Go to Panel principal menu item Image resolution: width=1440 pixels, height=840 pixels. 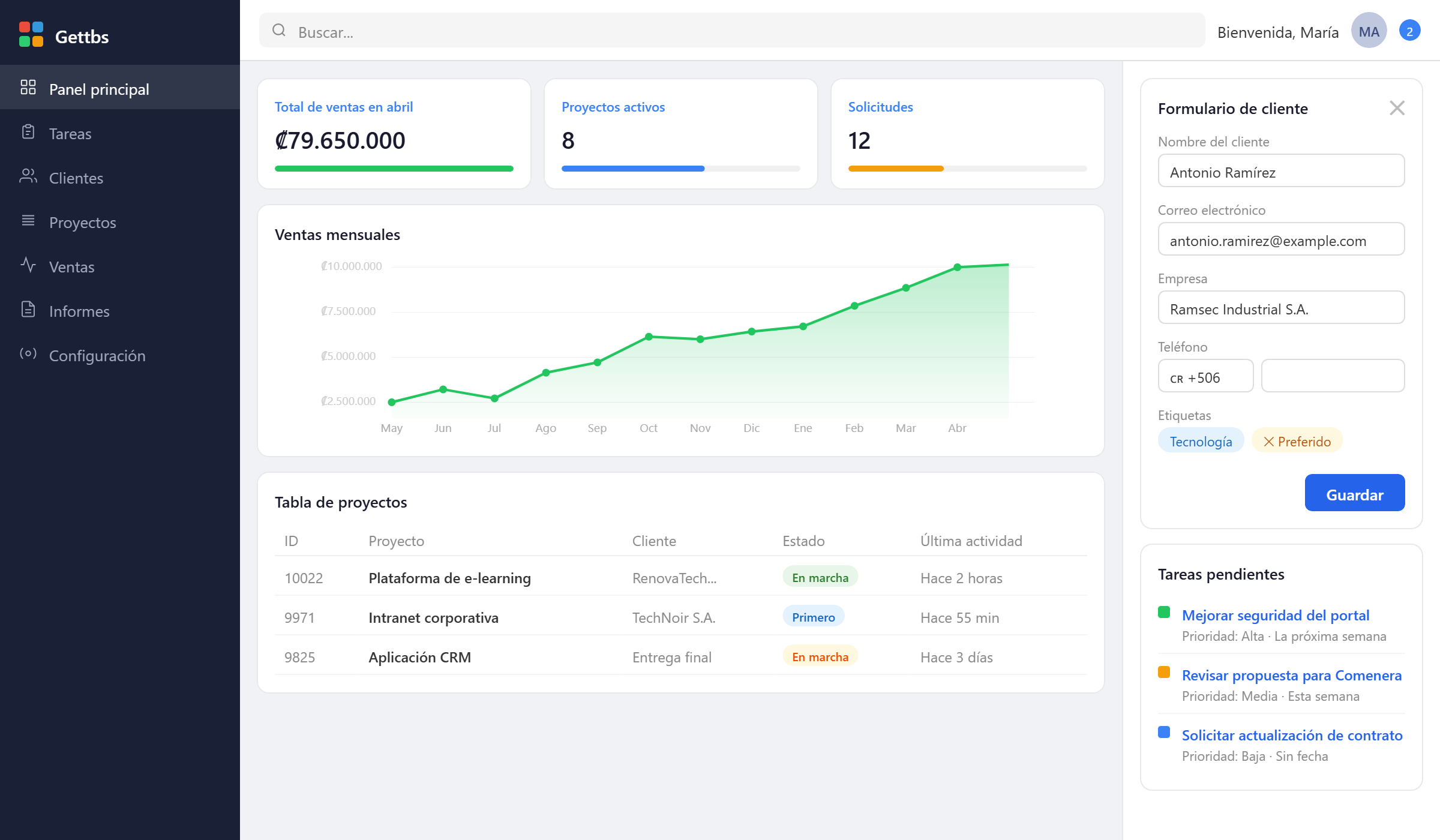pyautogui.click(x=99, y=89)
